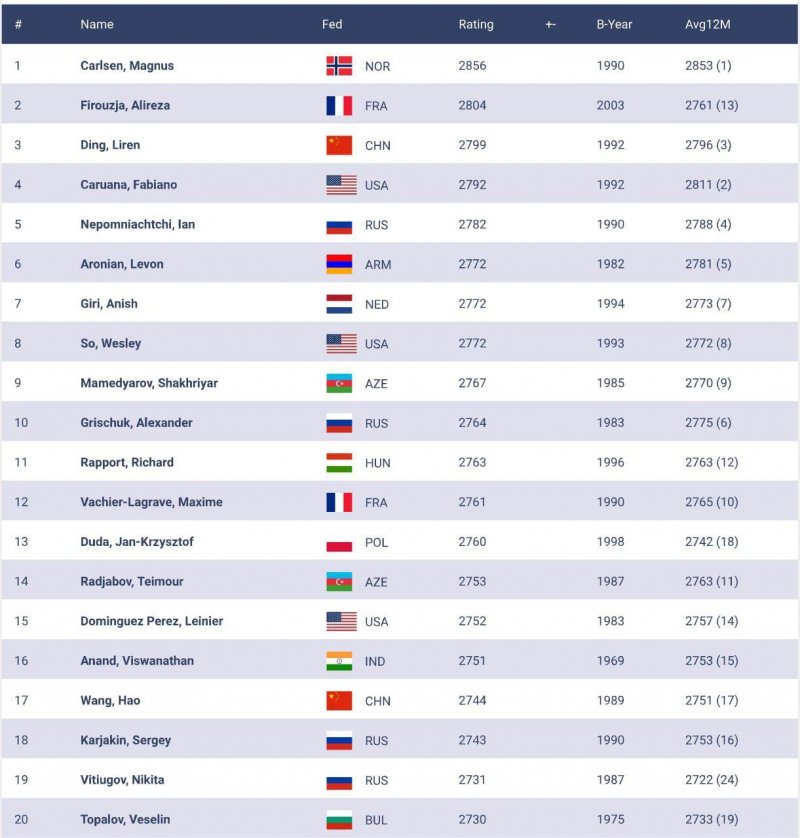This screenshot has width=800, height=838.
Task: Sort table by Rating column header
Action: 475,24
